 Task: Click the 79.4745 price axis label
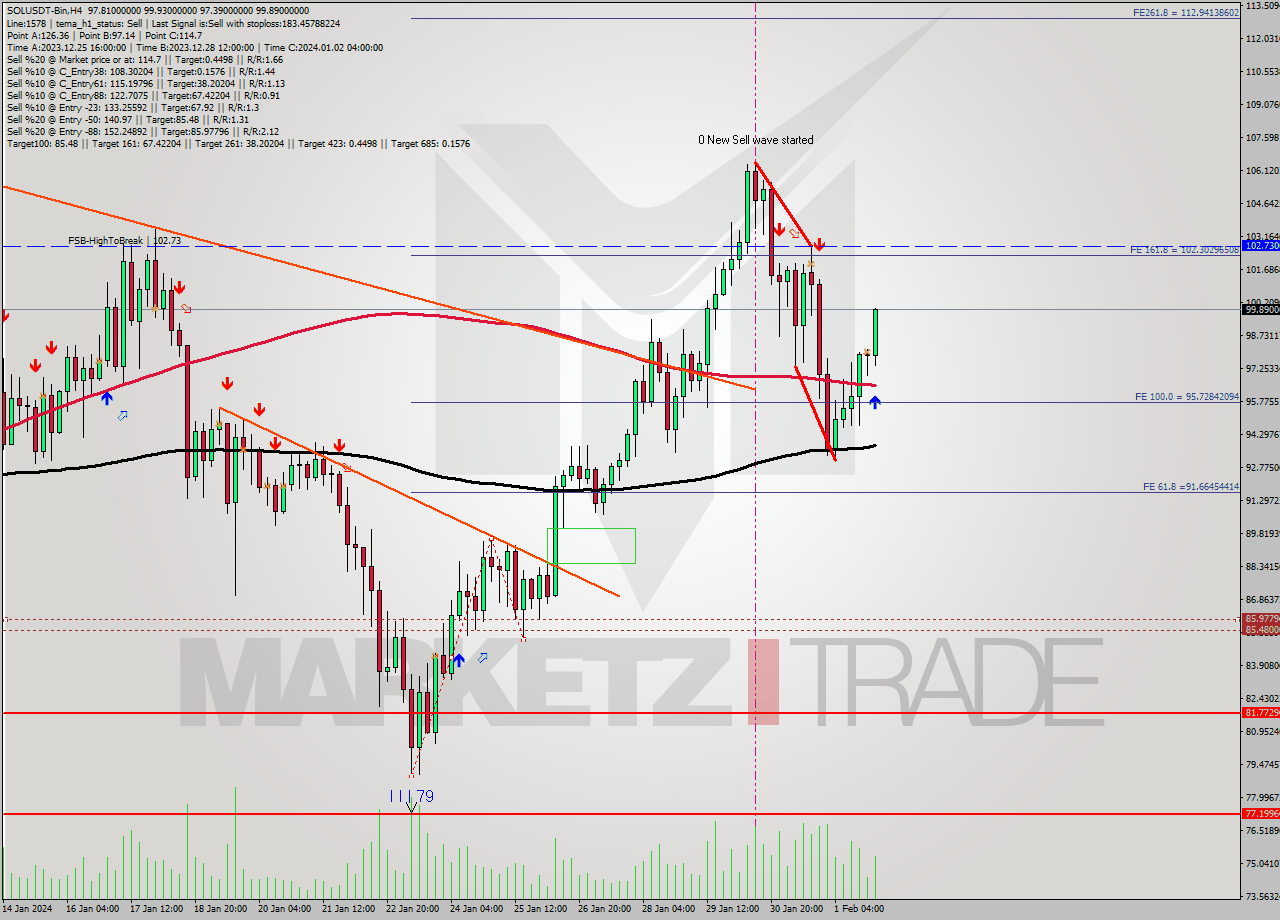coord(1262,765)
